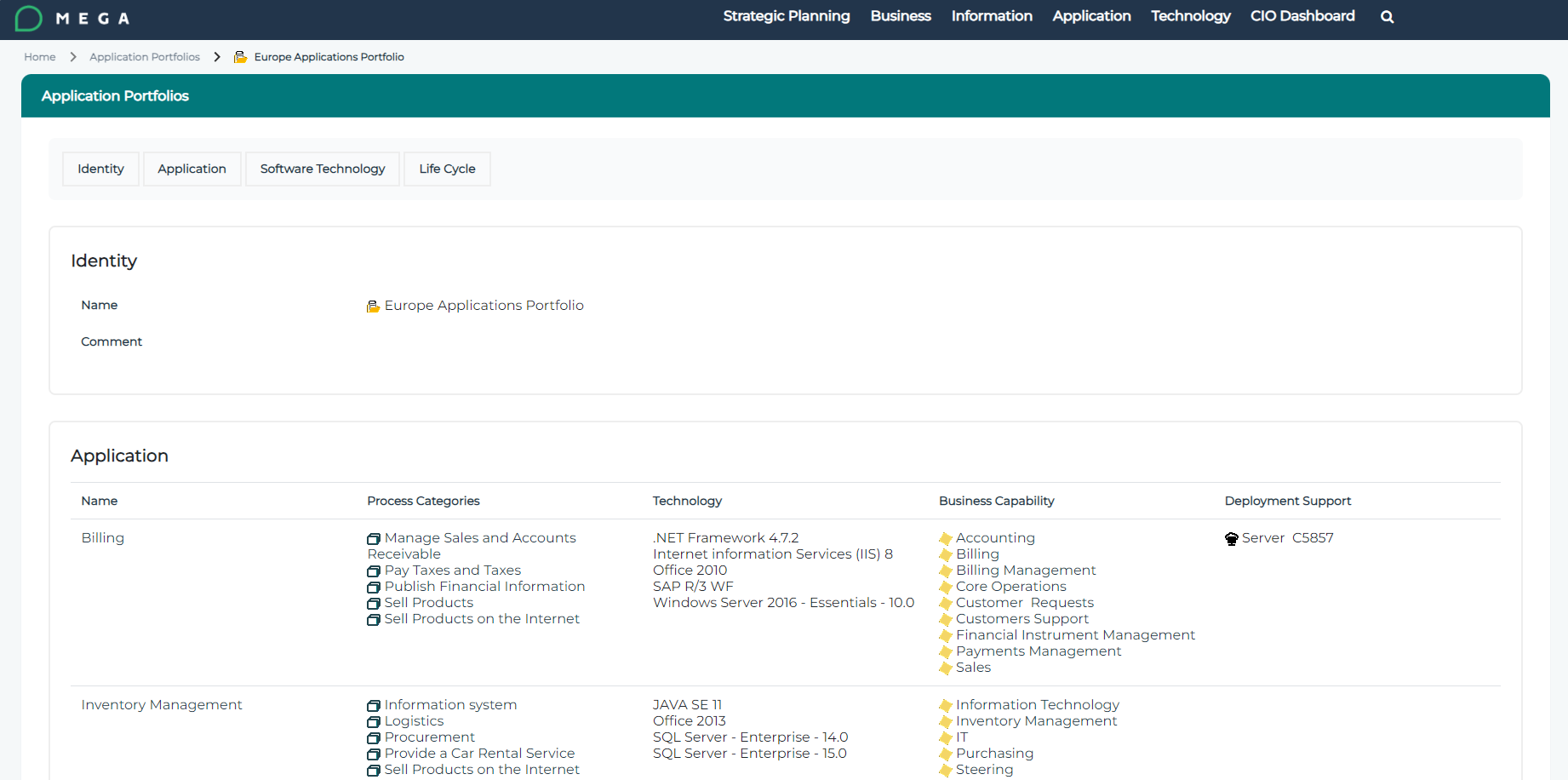Open the search magnifier icon

point(1387,17)
